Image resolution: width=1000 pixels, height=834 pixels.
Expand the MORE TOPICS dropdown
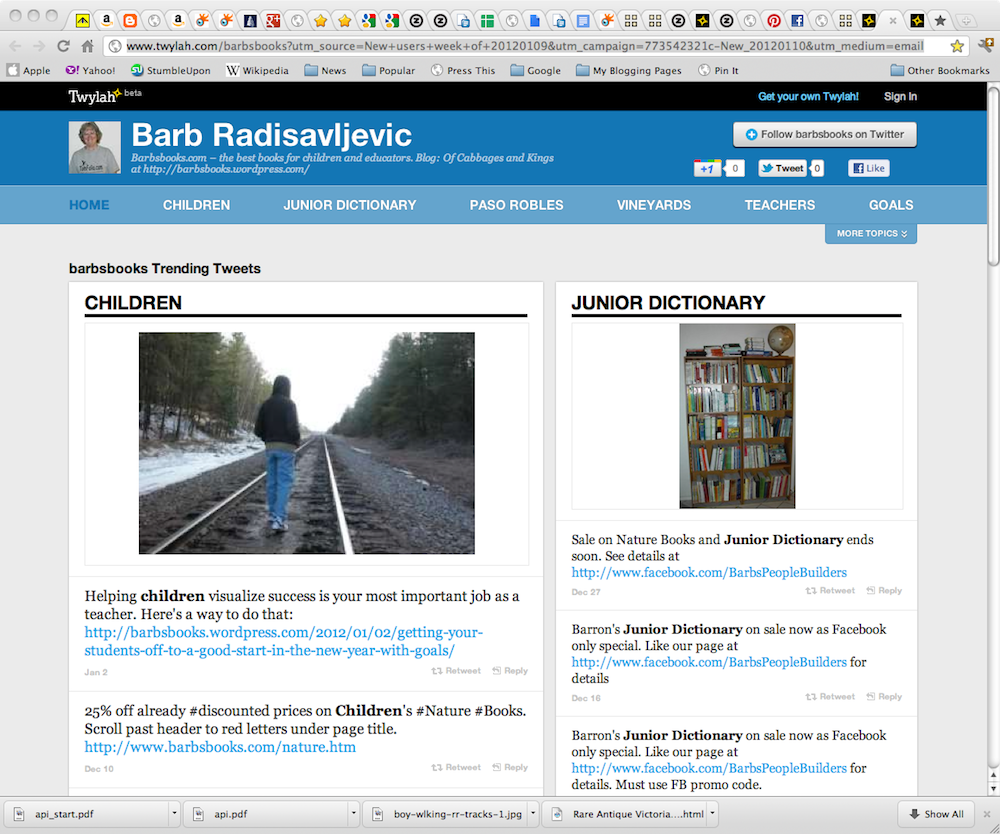(871, 233)
